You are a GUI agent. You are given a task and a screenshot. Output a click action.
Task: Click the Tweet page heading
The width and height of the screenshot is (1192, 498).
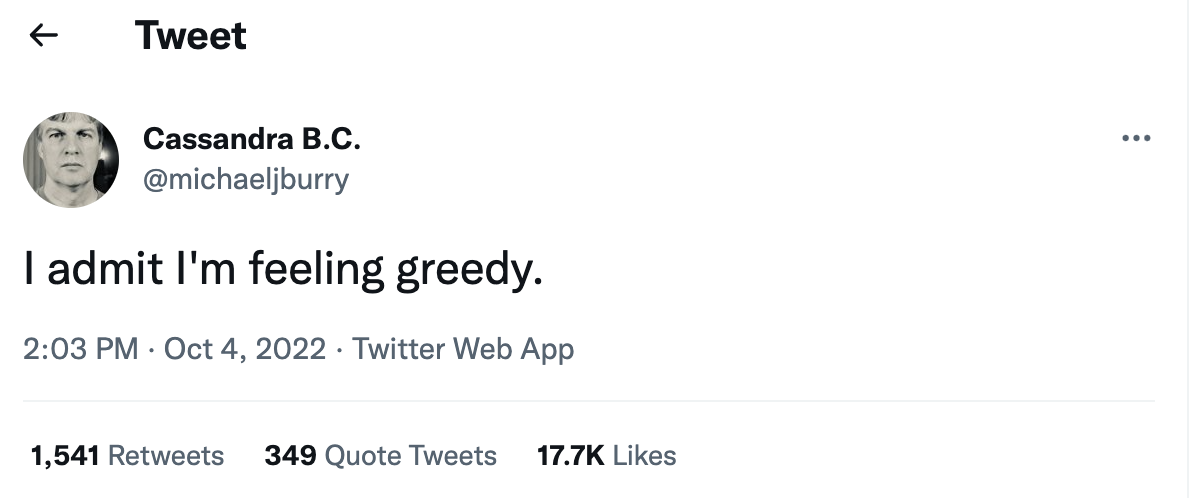pos(190,36)
